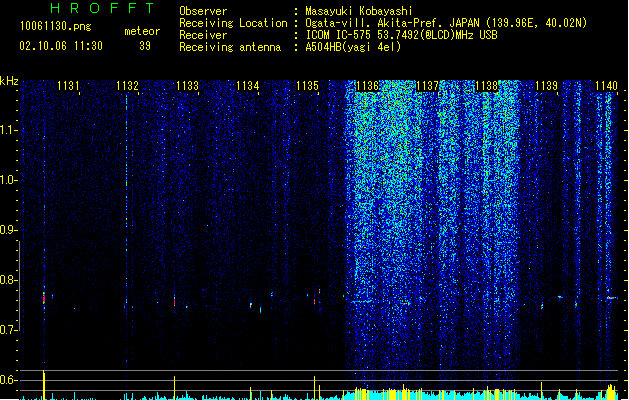
Task: Click the 1138 time marker
Action: pyautogui.click(x=487, y=86)
